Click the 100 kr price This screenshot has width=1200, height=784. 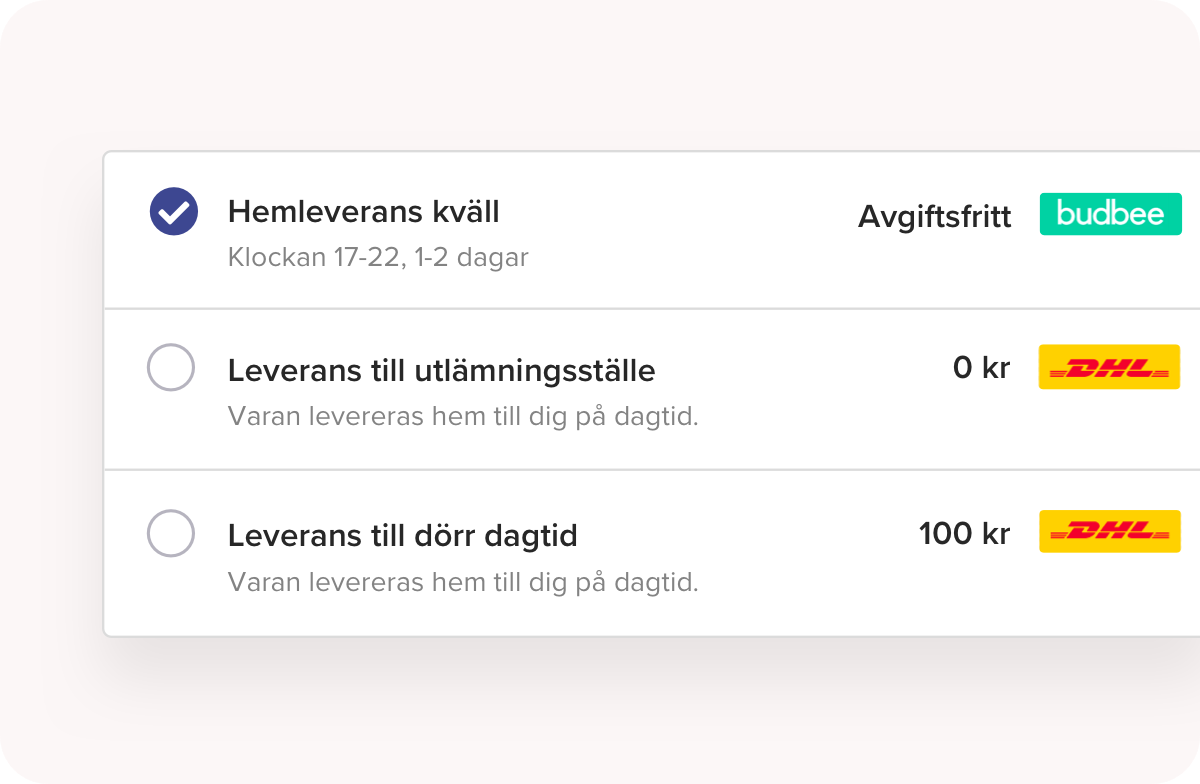965,534
